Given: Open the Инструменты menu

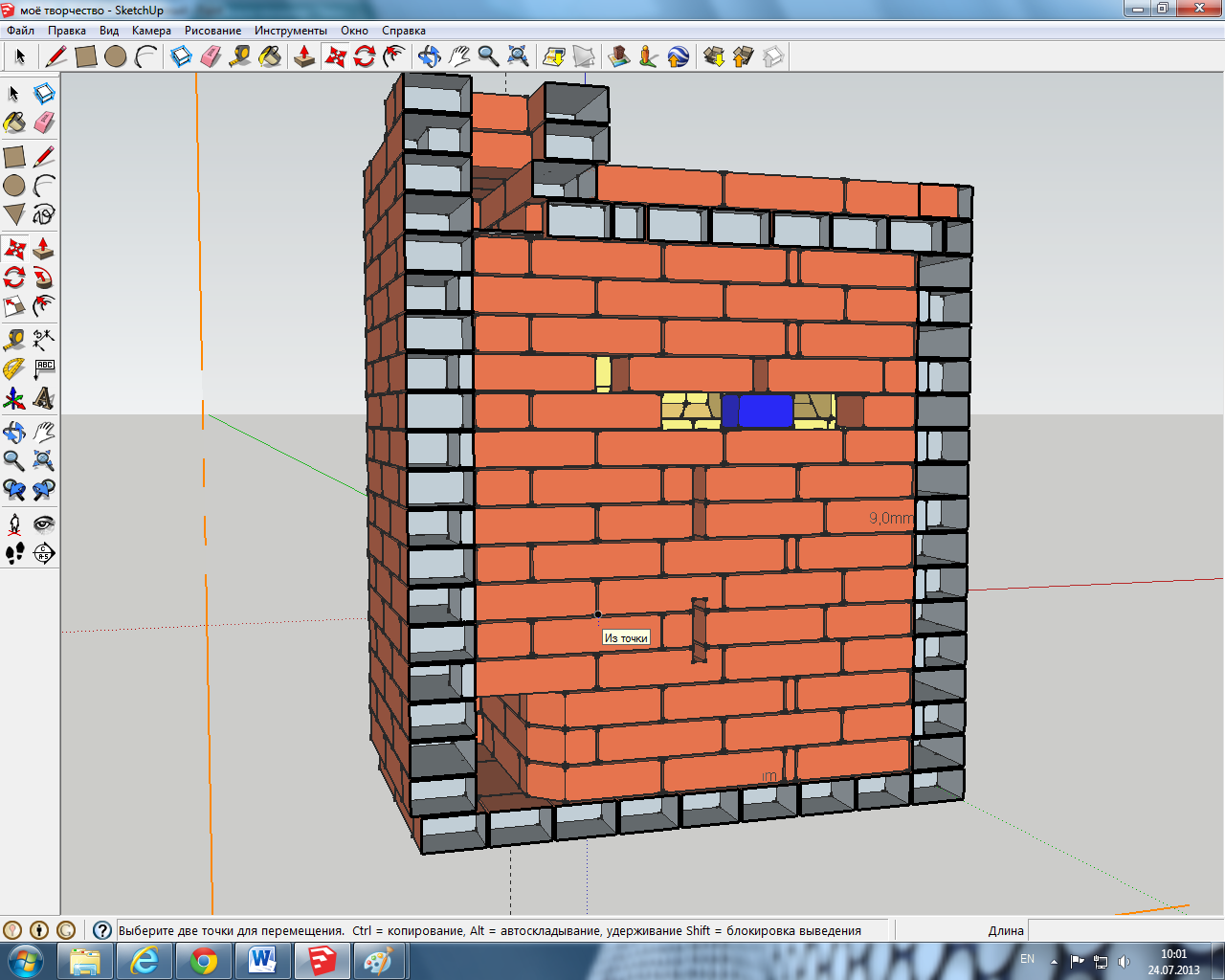Looking at the screenshot, I should 290,31.
